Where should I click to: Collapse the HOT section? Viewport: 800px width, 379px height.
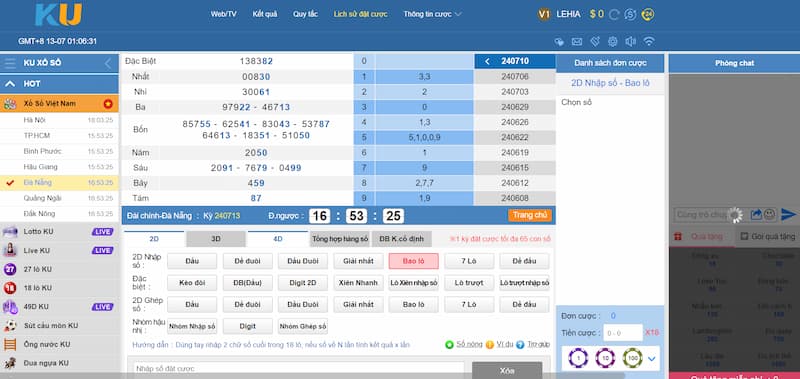tap(10, 84)
